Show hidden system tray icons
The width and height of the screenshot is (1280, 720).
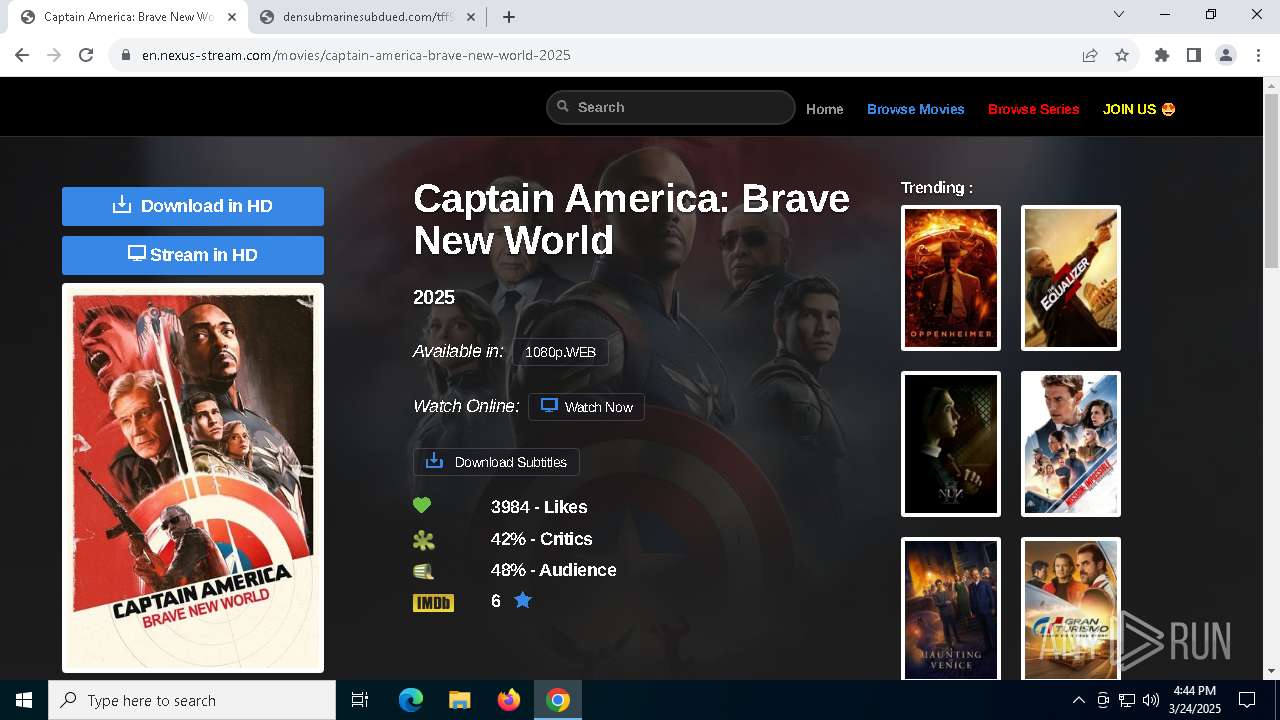(1078, 700)
